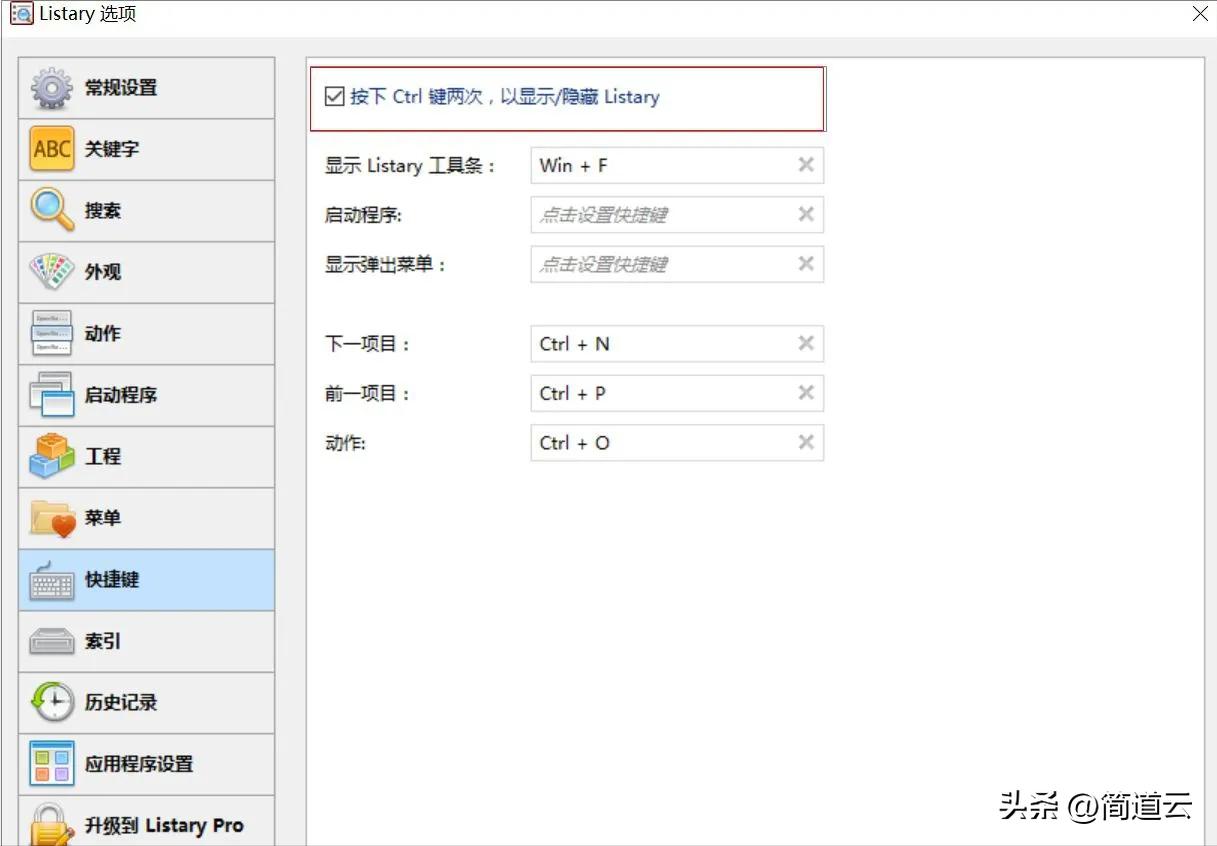Click the 显示弹出菜单 label
Screen dimensions: 1217x846
tap(385, 265)
